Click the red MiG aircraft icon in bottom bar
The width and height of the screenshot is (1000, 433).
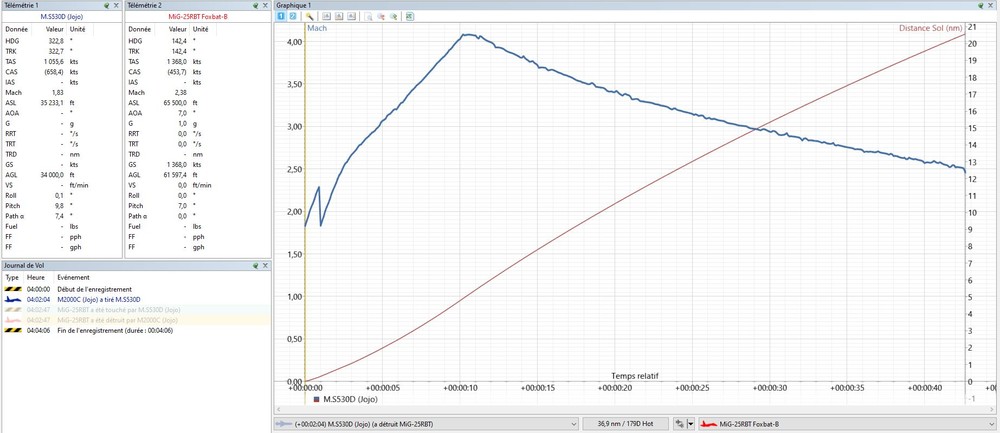[709, 423]
